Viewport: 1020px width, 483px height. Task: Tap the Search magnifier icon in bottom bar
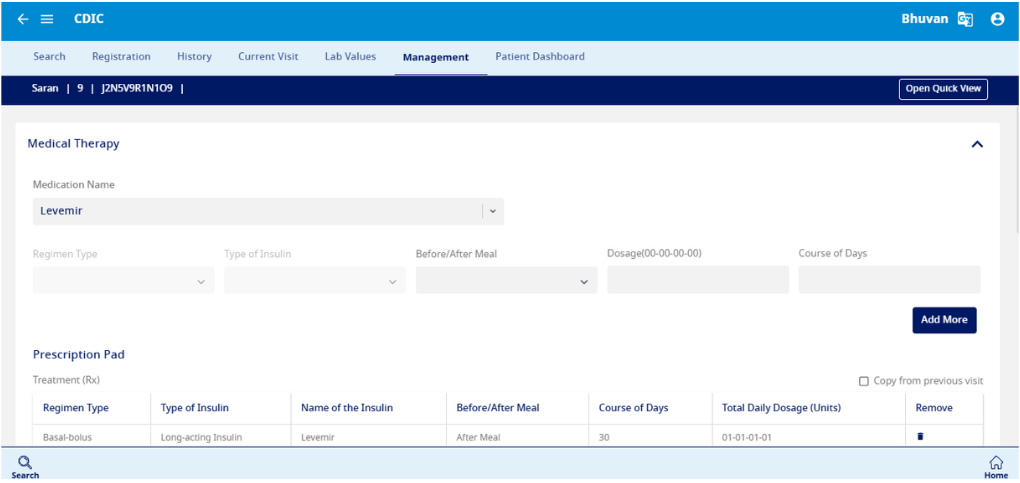point(25,463)
